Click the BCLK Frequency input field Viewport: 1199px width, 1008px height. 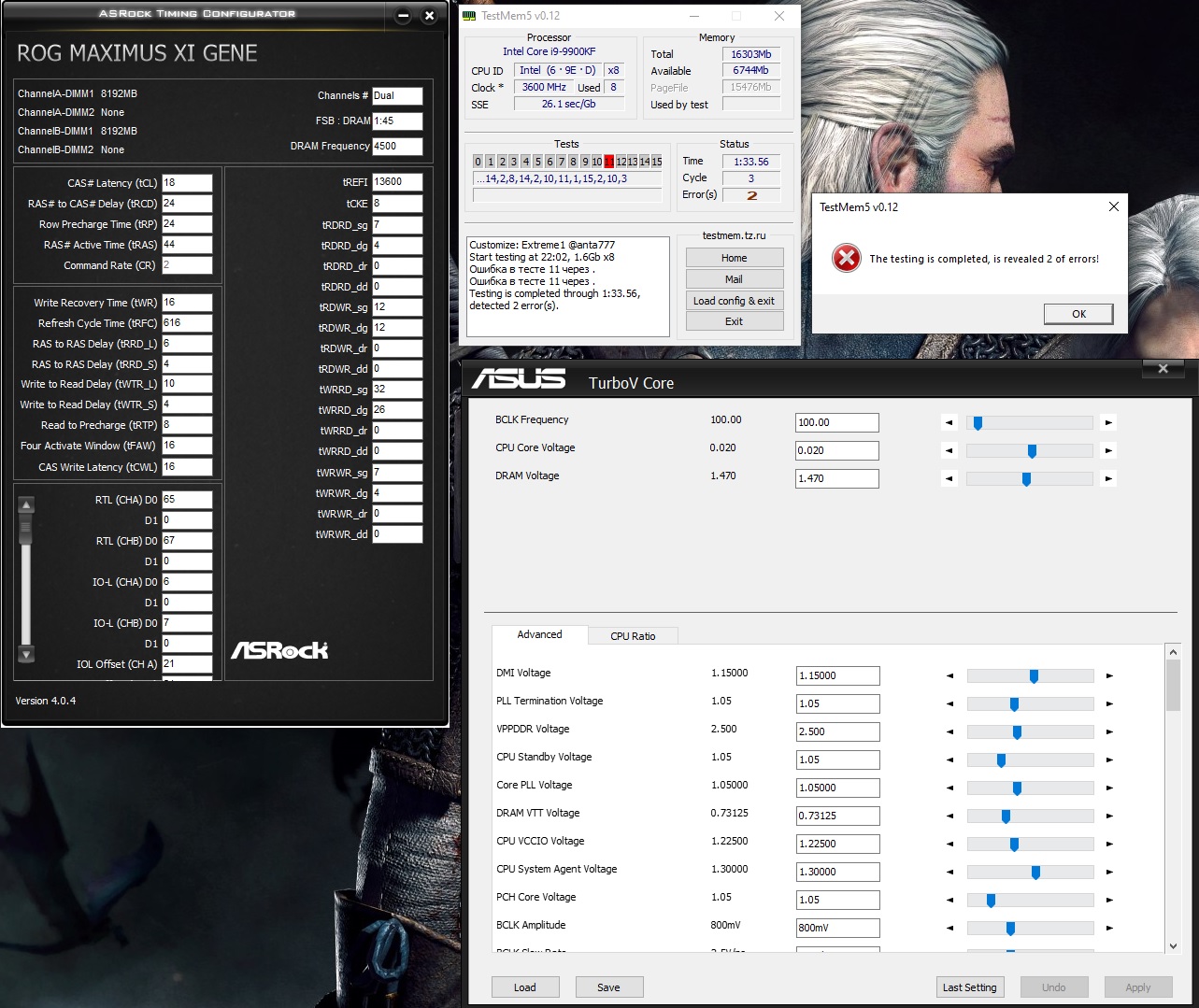pos(836,422)
